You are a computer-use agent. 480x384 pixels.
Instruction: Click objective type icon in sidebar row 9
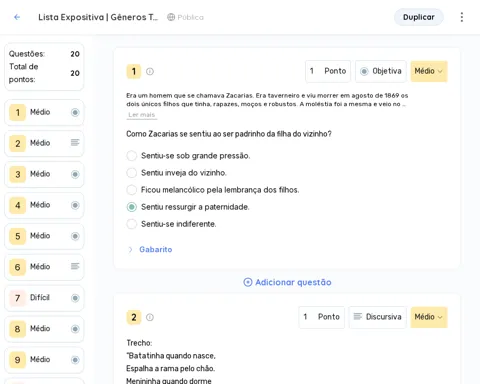(75, 360)
